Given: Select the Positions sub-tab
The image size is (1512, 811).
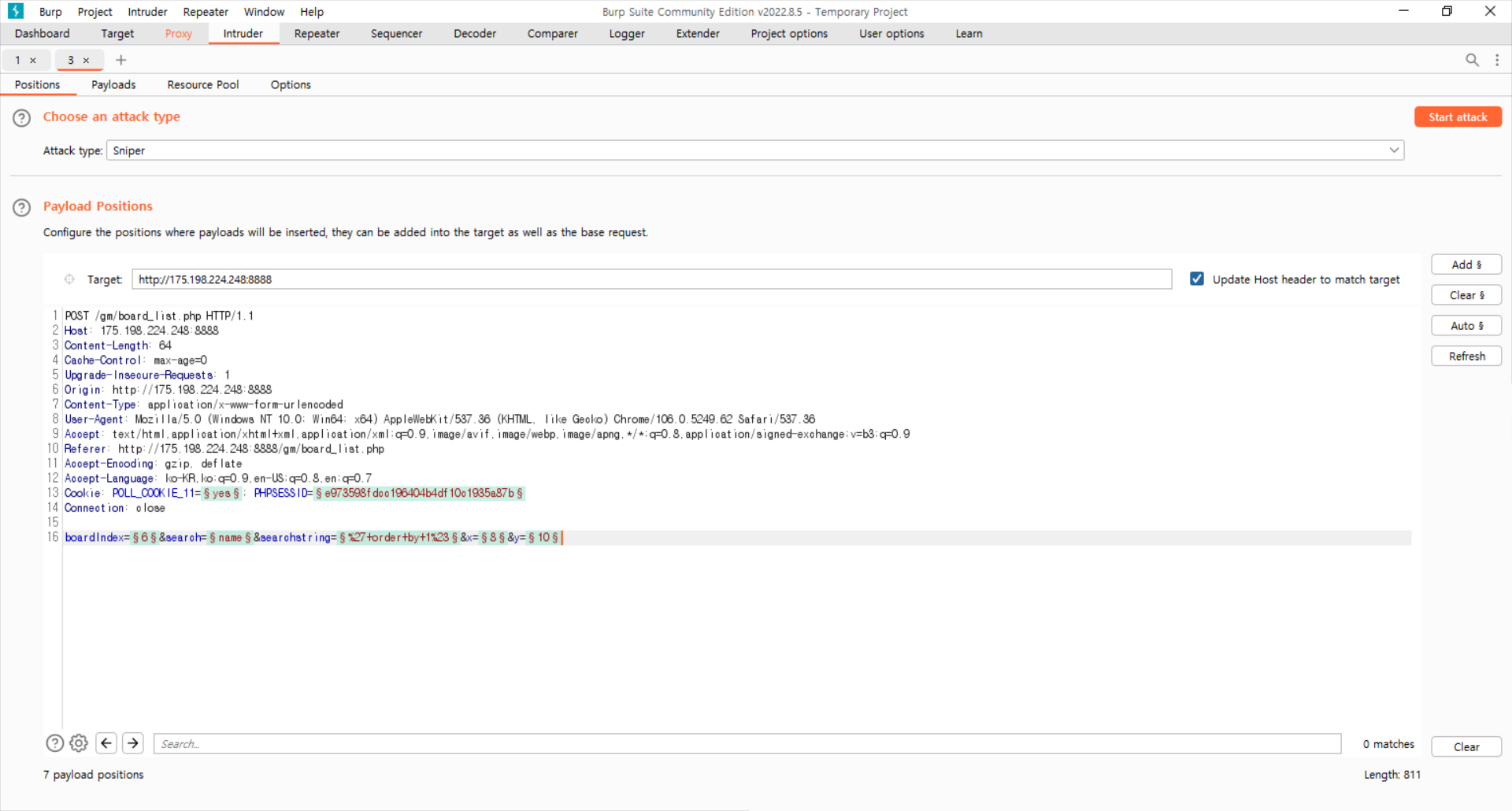Looking at the screenshot, I should click(x=37, y=85).
